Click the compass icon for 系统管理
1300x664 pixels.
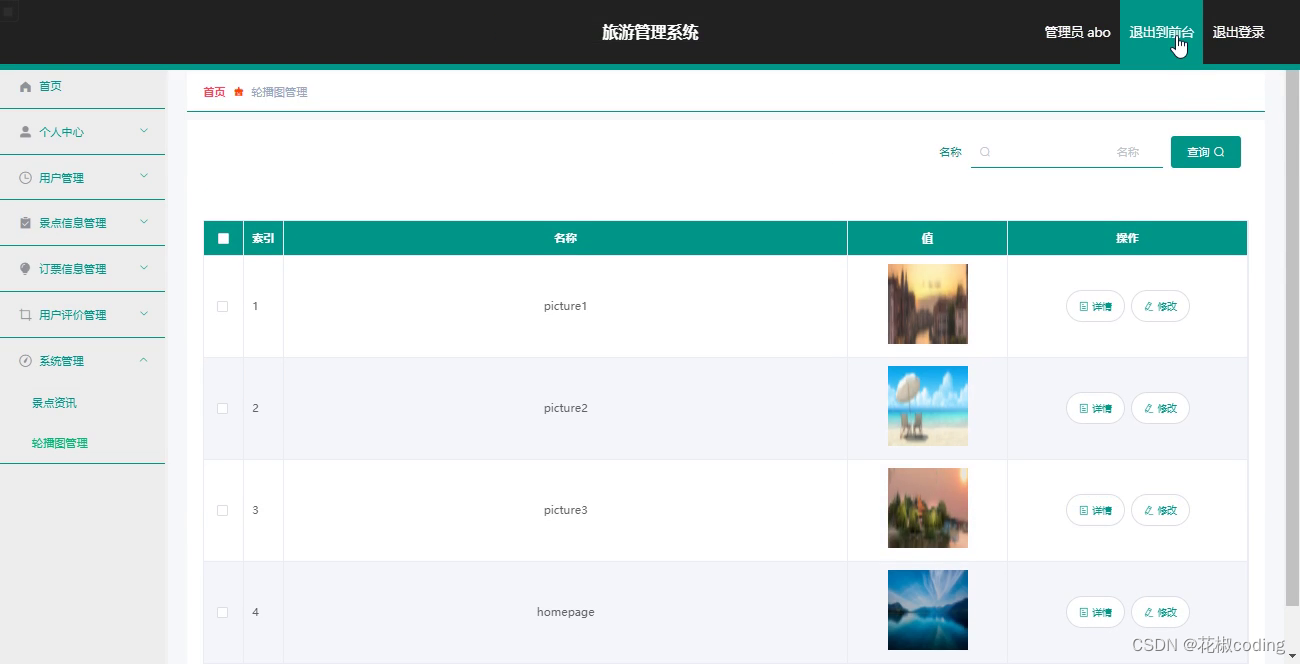click(26, 361)
